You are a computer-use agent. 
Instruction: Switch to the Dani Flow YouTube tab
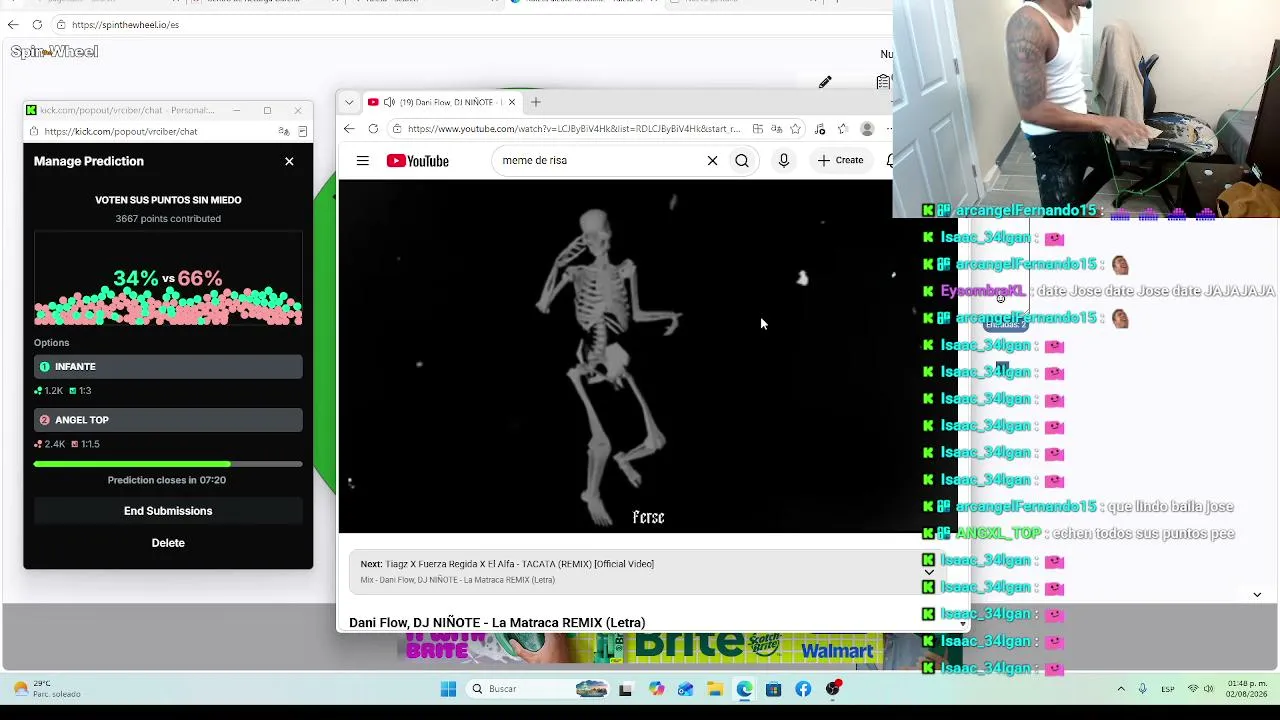pos(440,102)
